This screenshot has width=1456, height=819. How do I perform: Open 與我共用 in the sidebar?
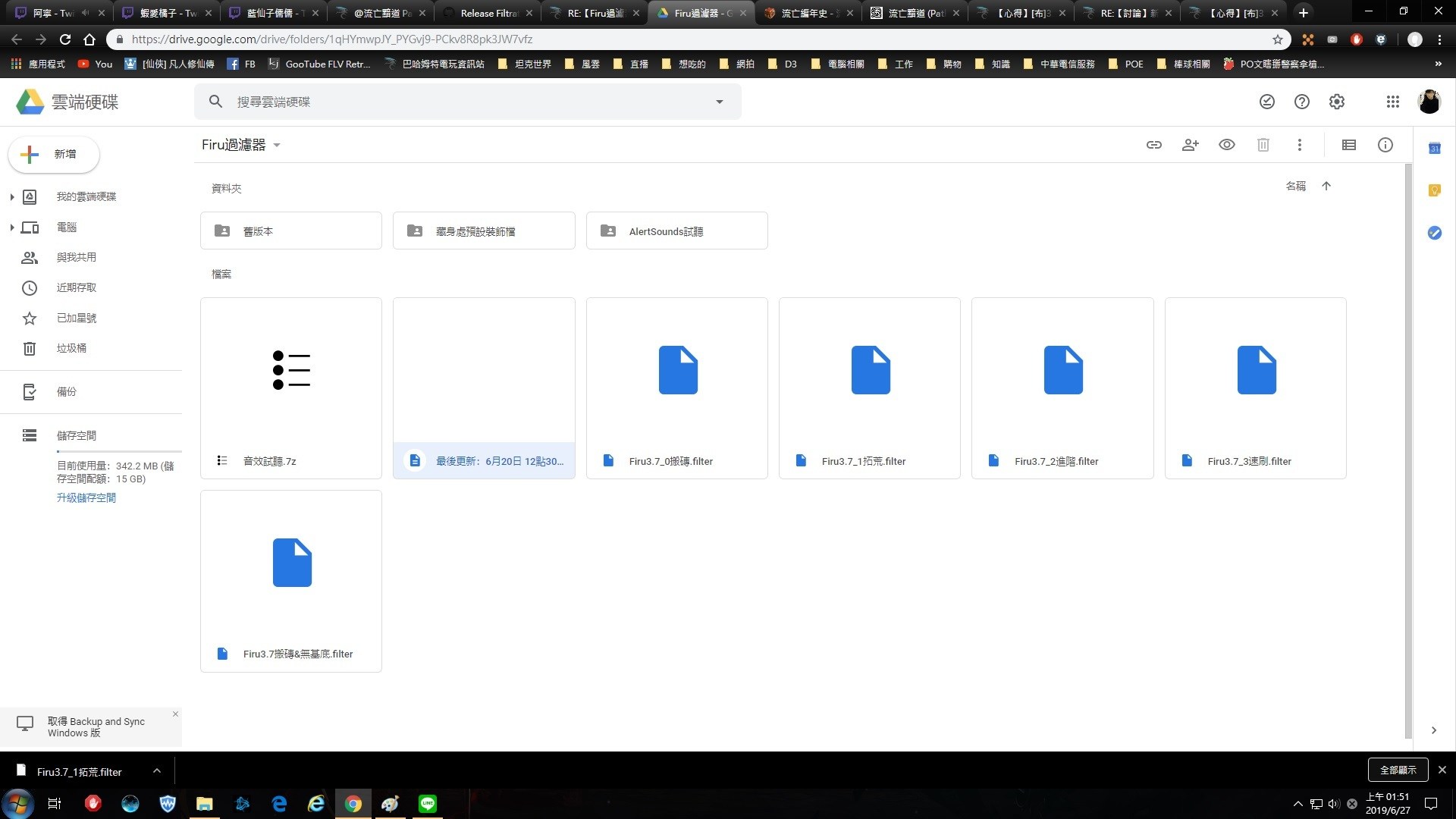pos(76,257)
